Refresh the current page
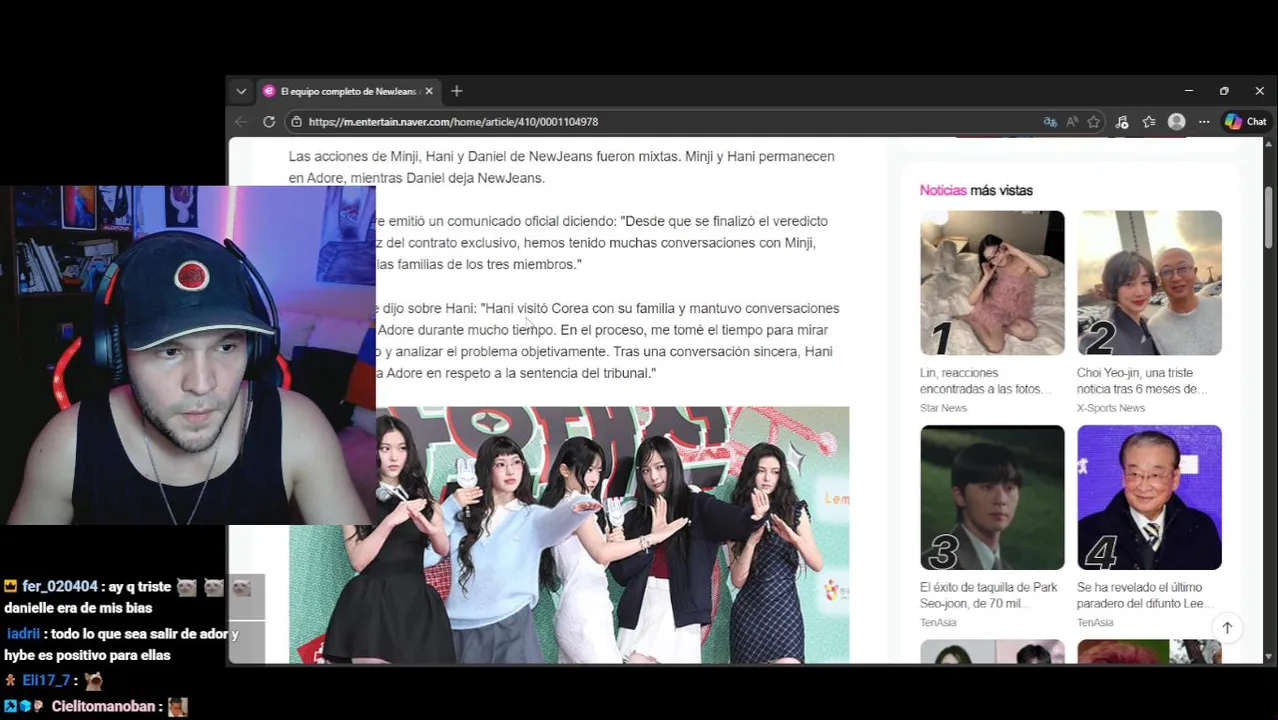1278x720 pixels. coord(269,122)
